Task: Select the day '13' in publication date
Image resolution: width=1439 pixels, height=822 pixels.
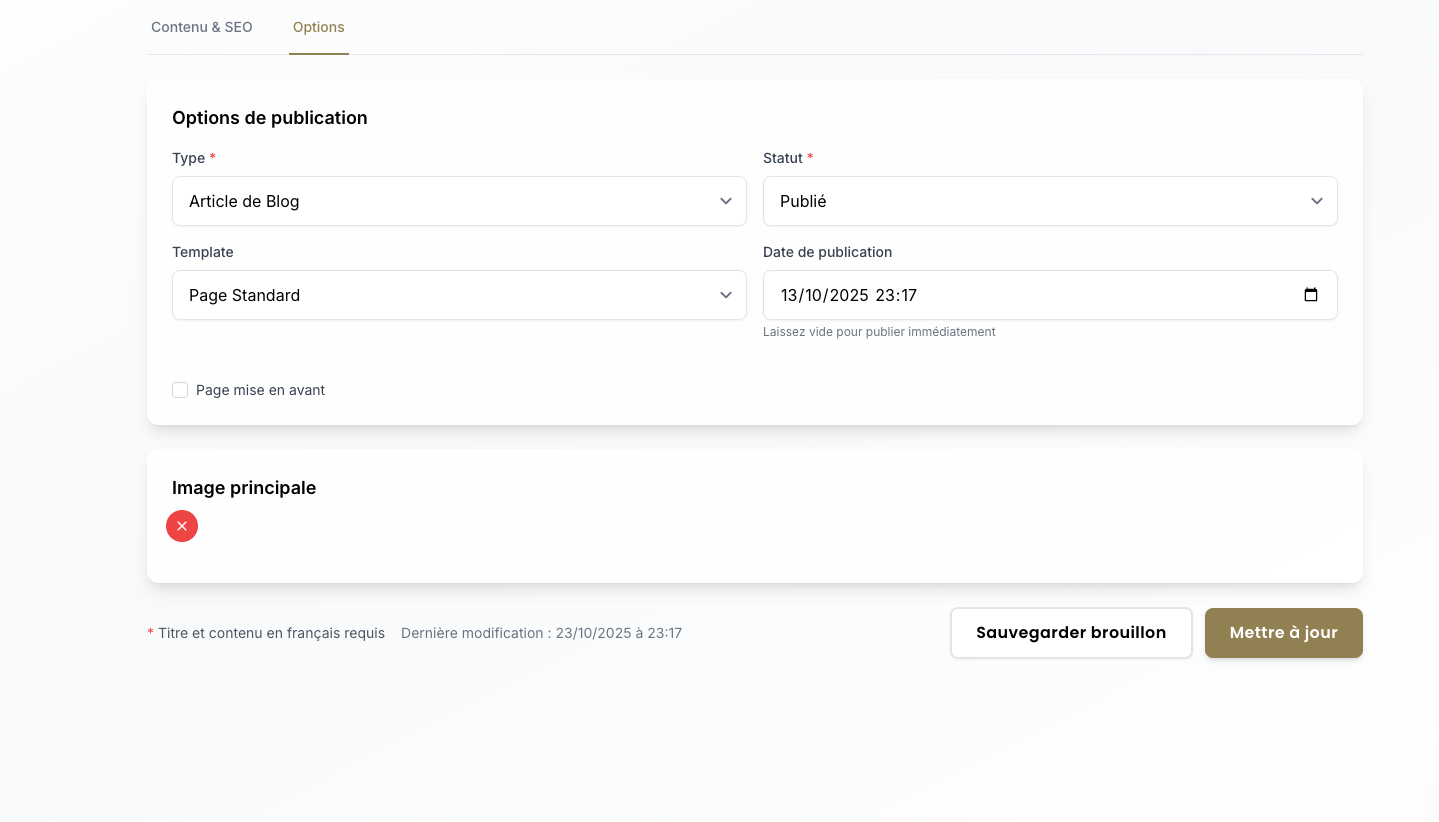Action: (x=790, y=295)
